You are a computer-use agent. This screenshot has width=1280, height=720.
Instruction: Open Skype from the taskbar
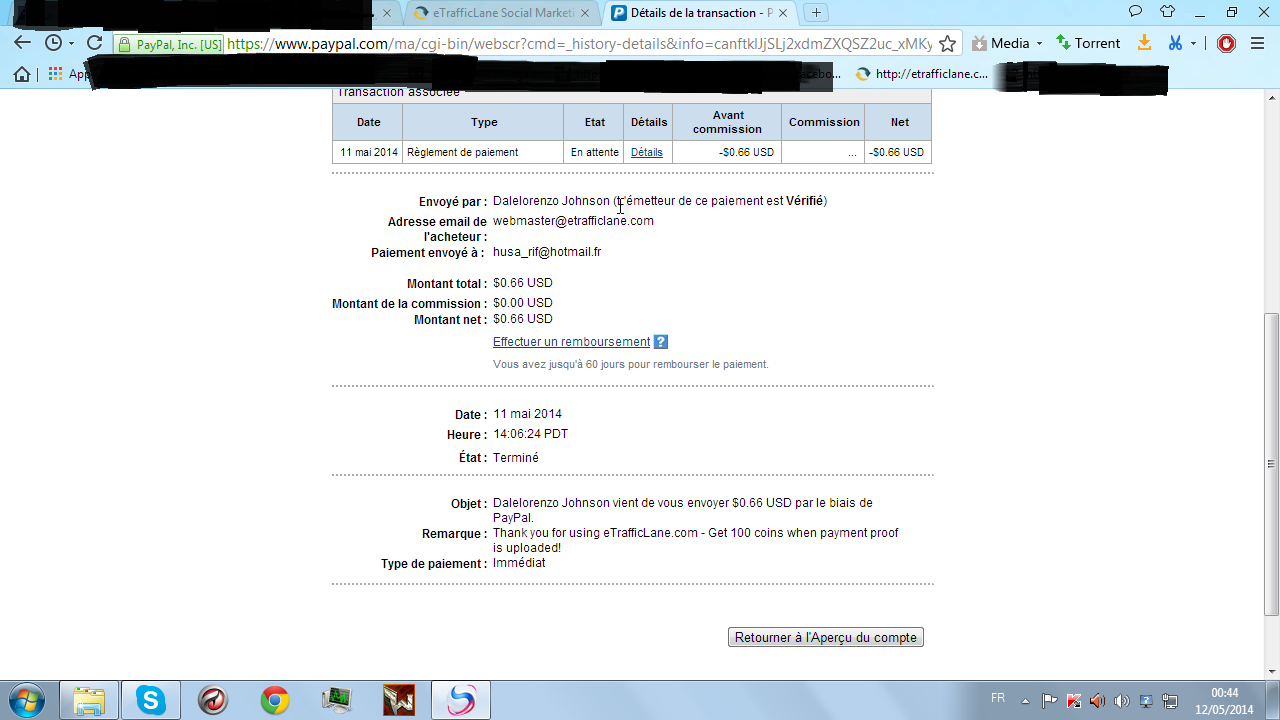click(151, 700)
